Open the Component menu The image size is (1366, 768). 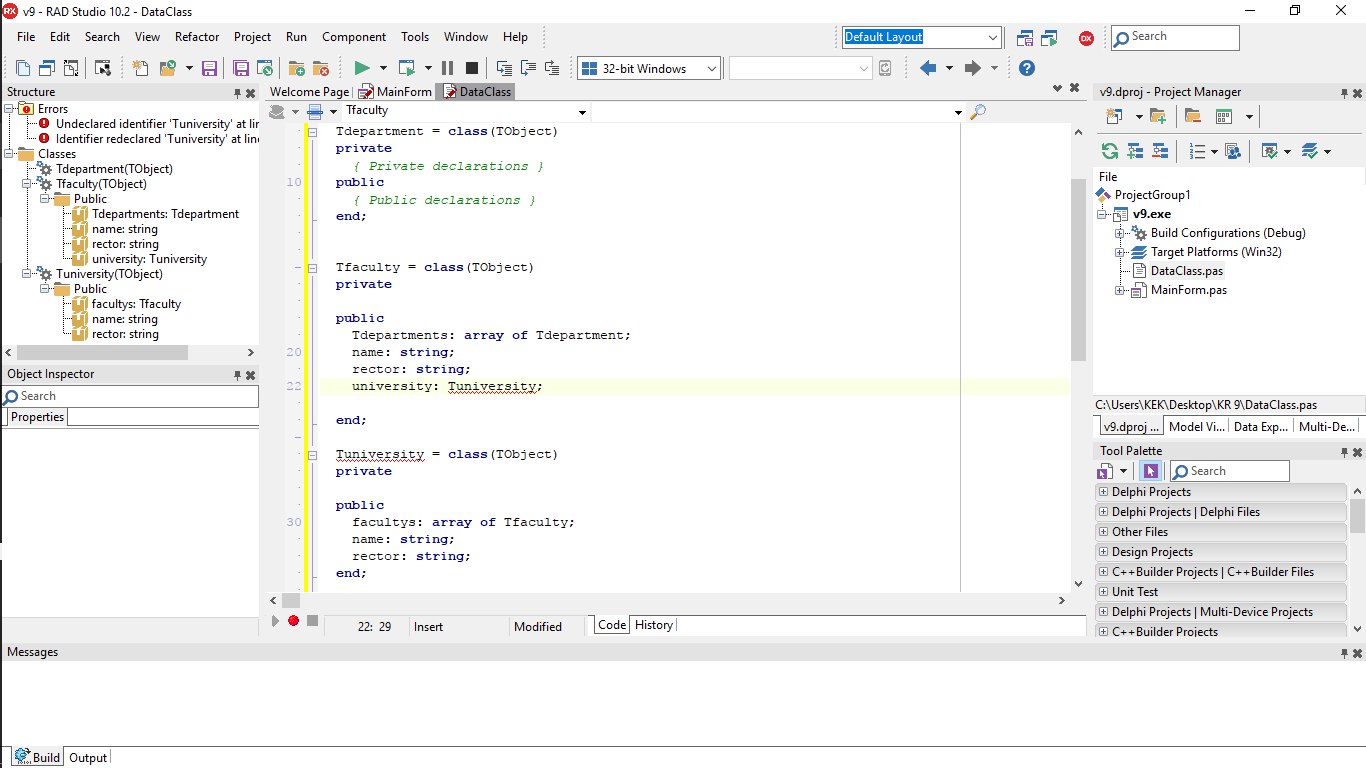click(x=354, y=37)
